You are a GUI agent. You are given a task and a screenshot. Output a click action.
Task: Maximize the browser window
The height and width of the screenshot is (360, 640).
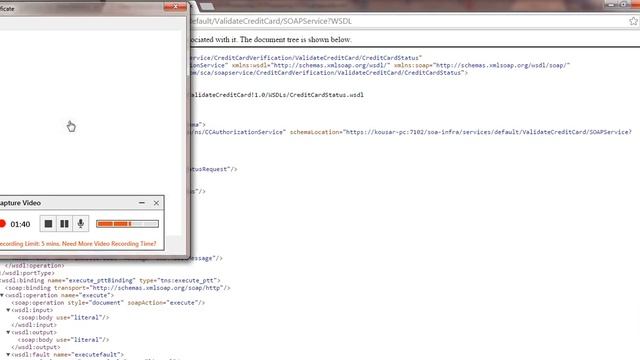pos(623,4)
